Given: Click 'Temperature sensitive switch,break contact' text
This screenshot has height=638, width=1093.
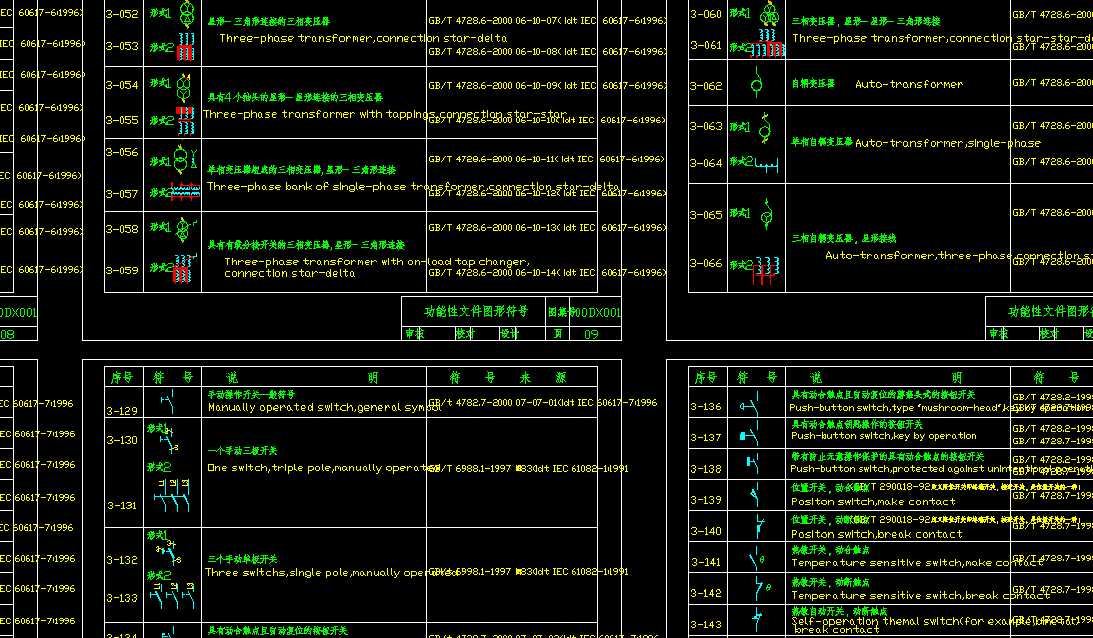Looking at the screenshot, I should tap(920, 595).
